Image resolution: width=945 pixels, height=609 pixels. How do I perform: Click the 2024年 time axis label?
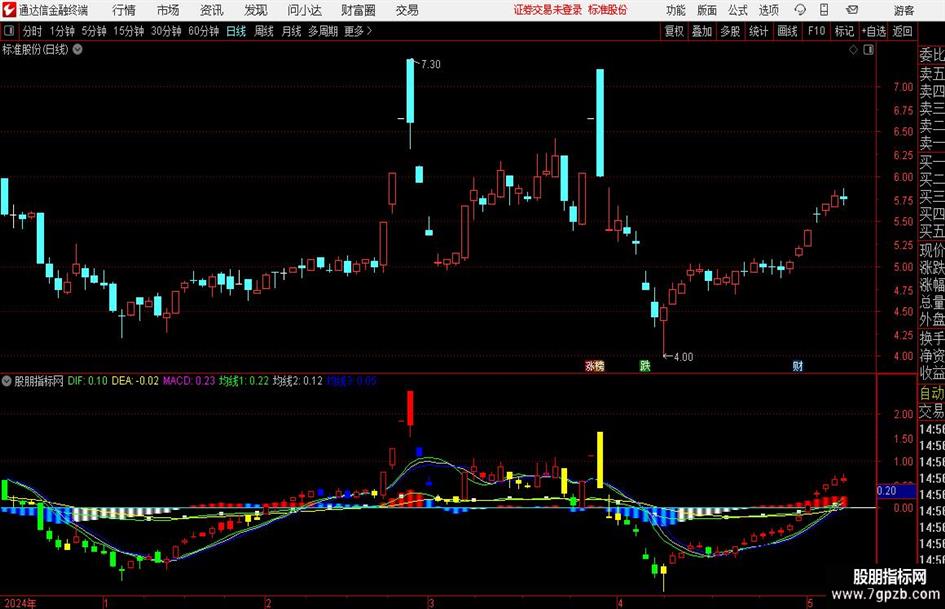(20, 603)
